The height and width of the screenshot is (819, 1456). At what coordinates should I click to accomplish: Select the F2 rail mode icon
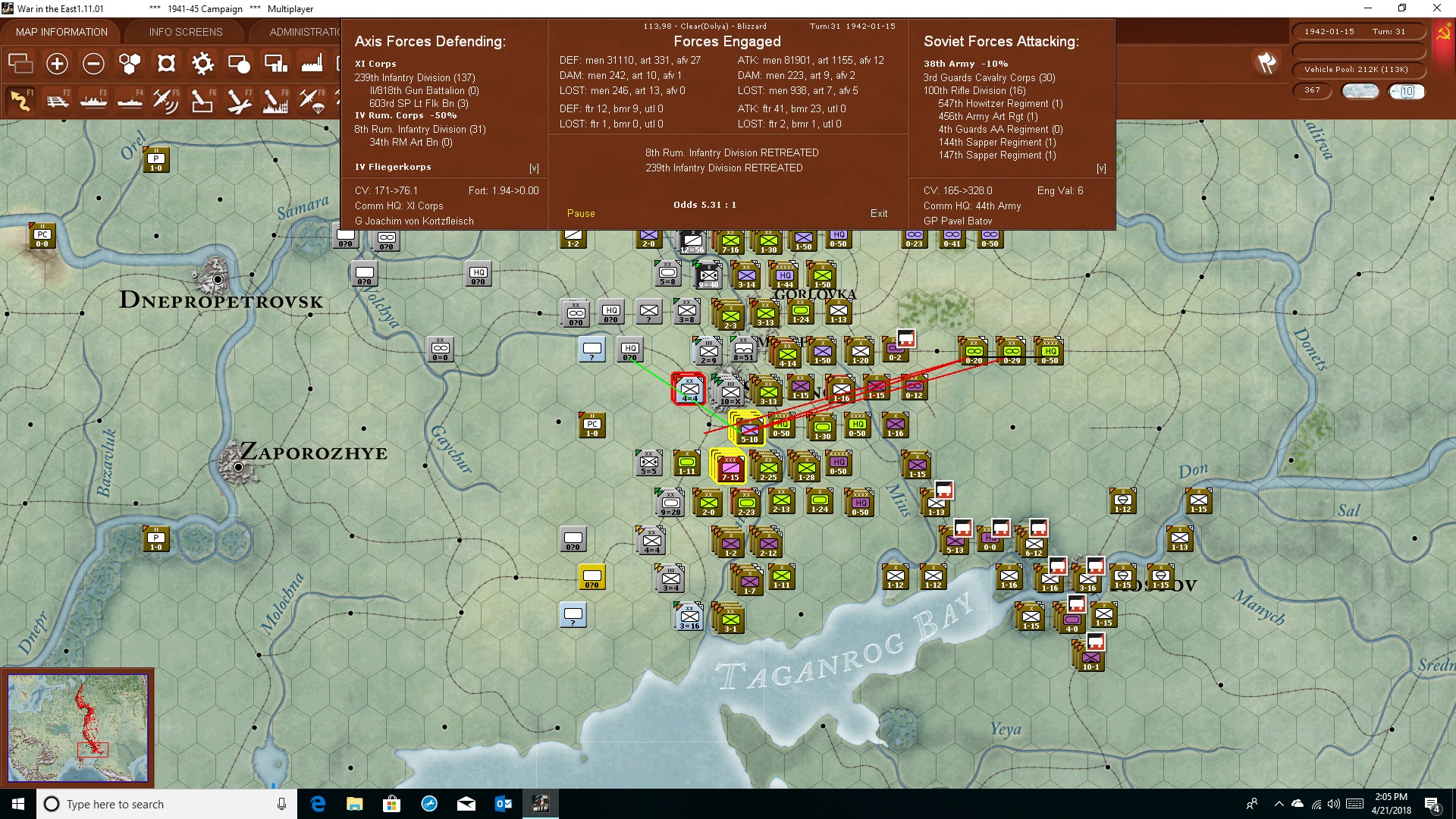57,100
